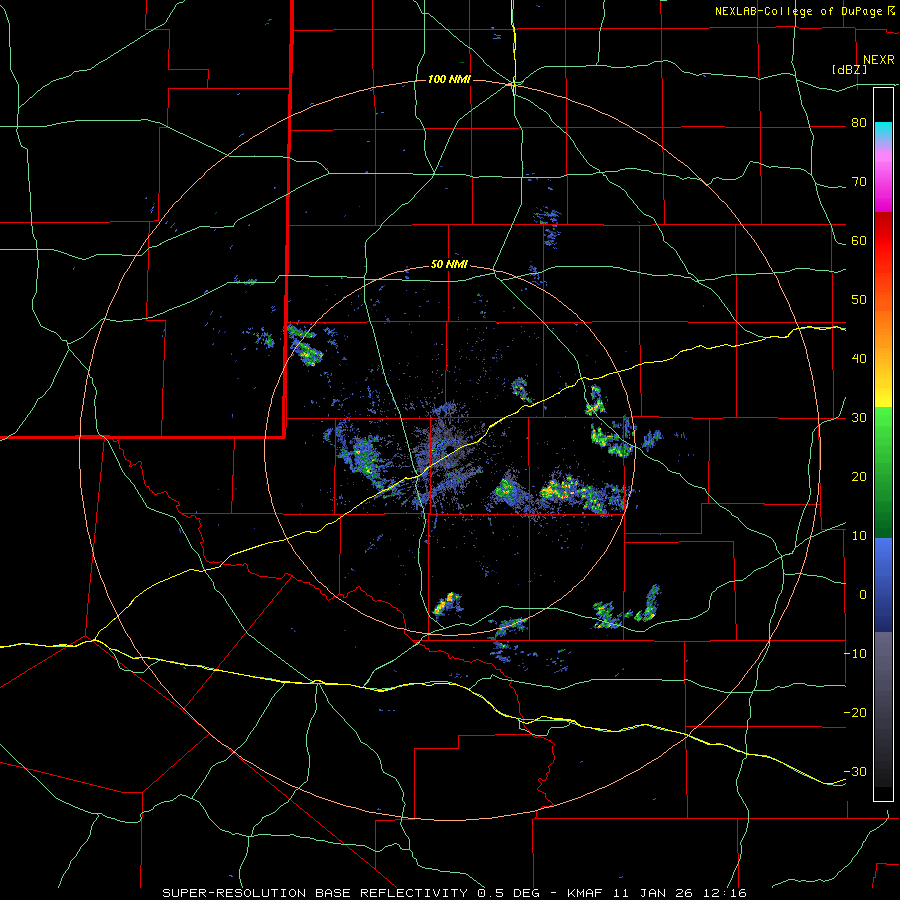Screen dimensions: 900x900
Task: Select the 50 NMI range ring label
Action: click(449, 265)
